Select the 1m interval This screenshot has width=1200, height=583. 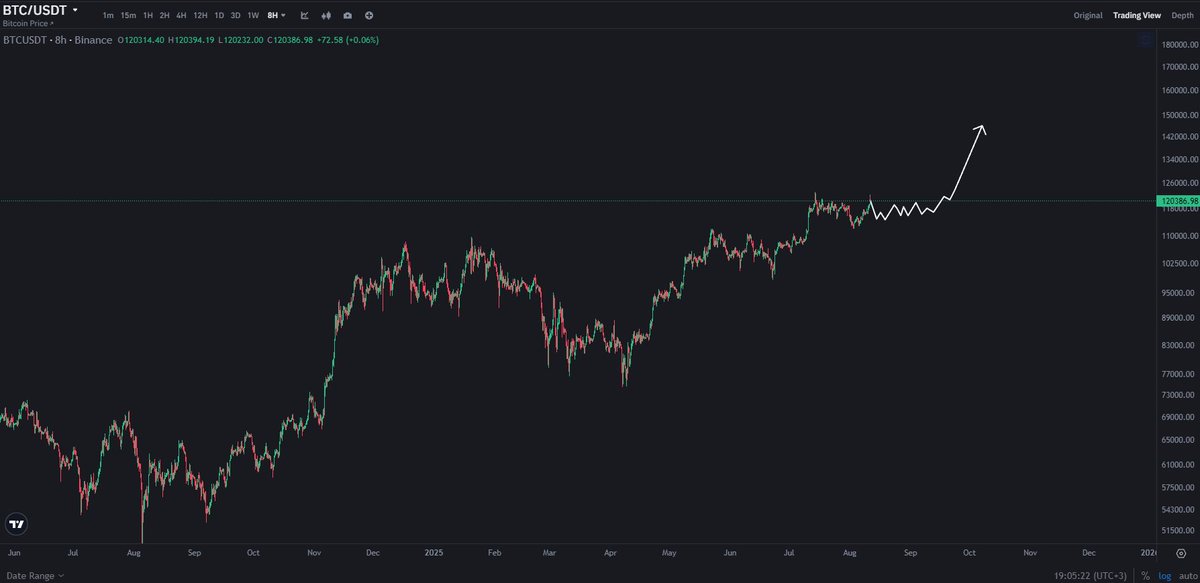[108, 15]
